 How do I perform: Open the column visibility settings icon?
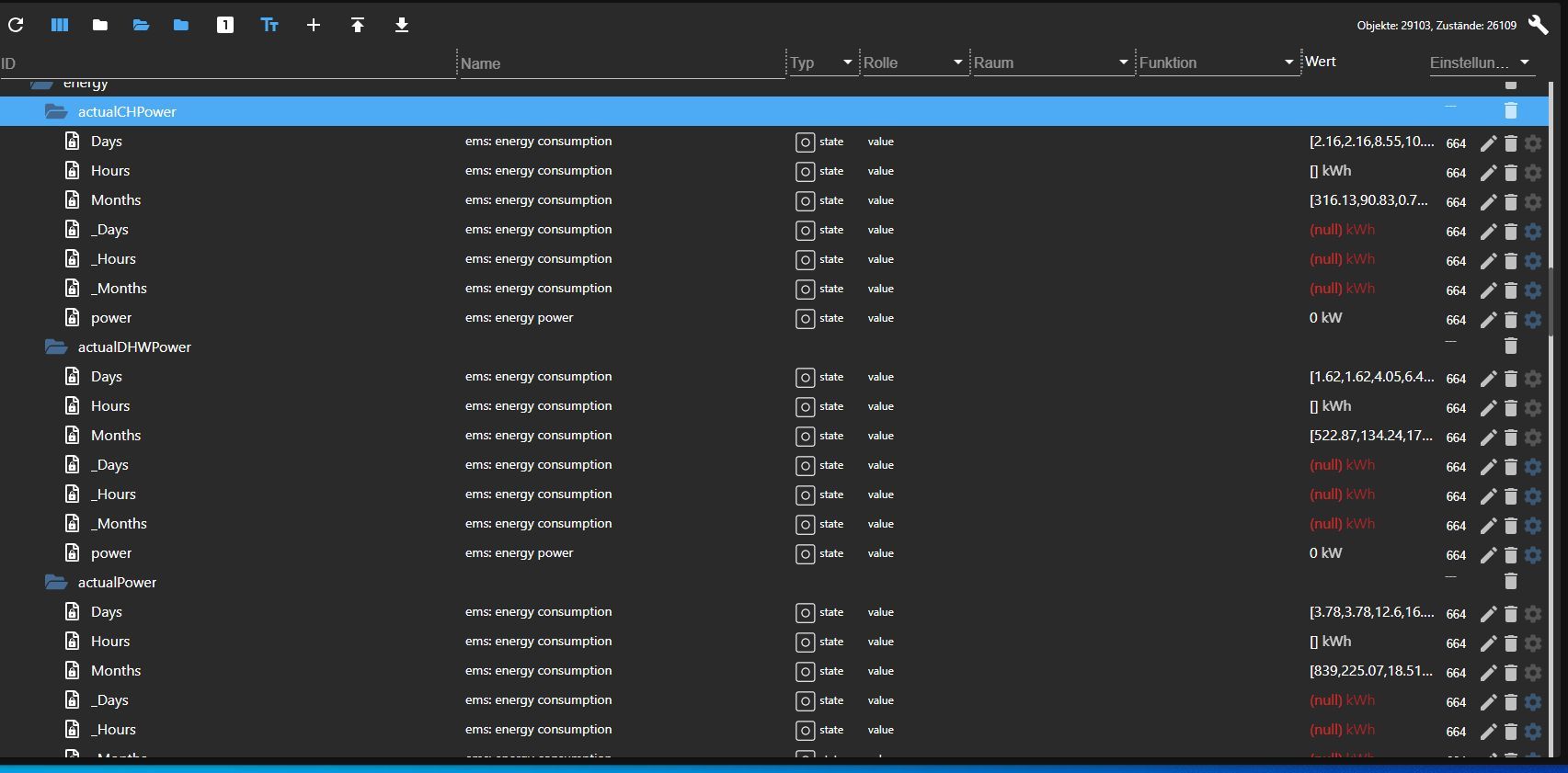[x=60, y=25]
